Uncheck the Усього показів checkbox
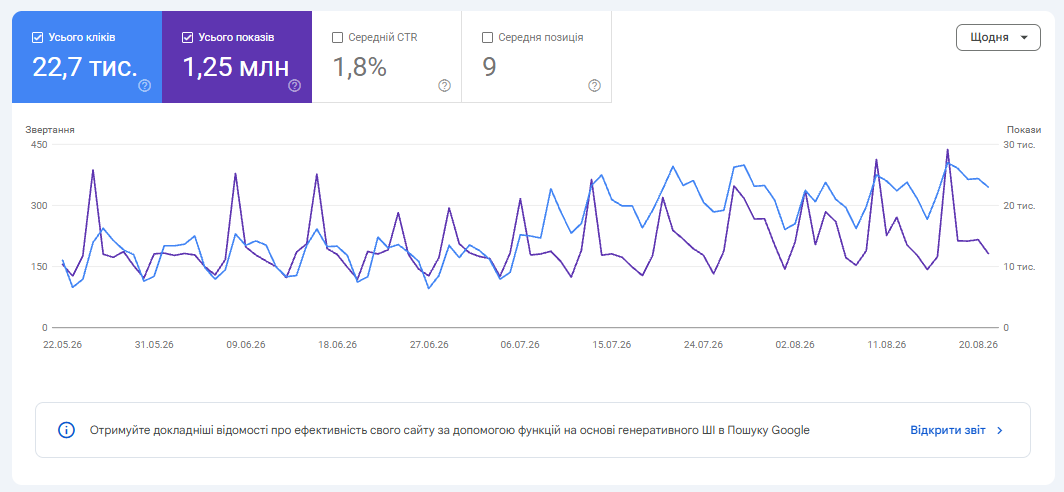This screenshot has height=492, width=1064. [188, 38]
